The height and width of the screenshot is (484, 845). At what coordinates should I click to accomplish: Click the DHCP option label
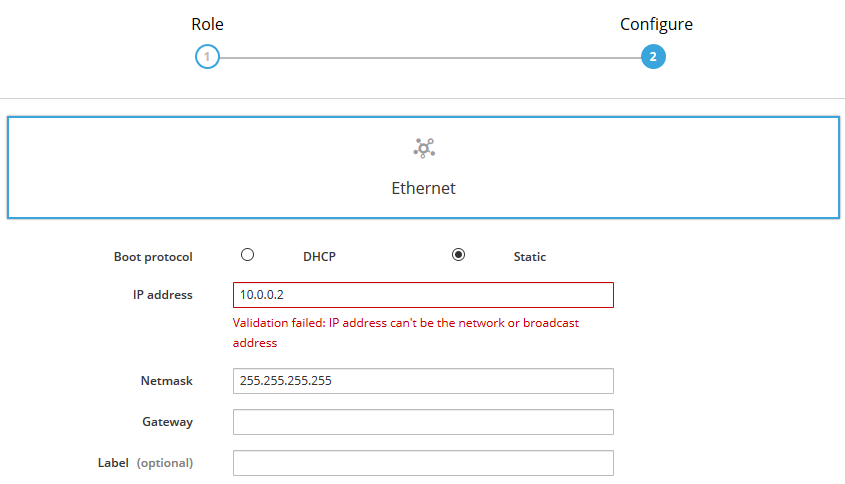pos(319,257)
